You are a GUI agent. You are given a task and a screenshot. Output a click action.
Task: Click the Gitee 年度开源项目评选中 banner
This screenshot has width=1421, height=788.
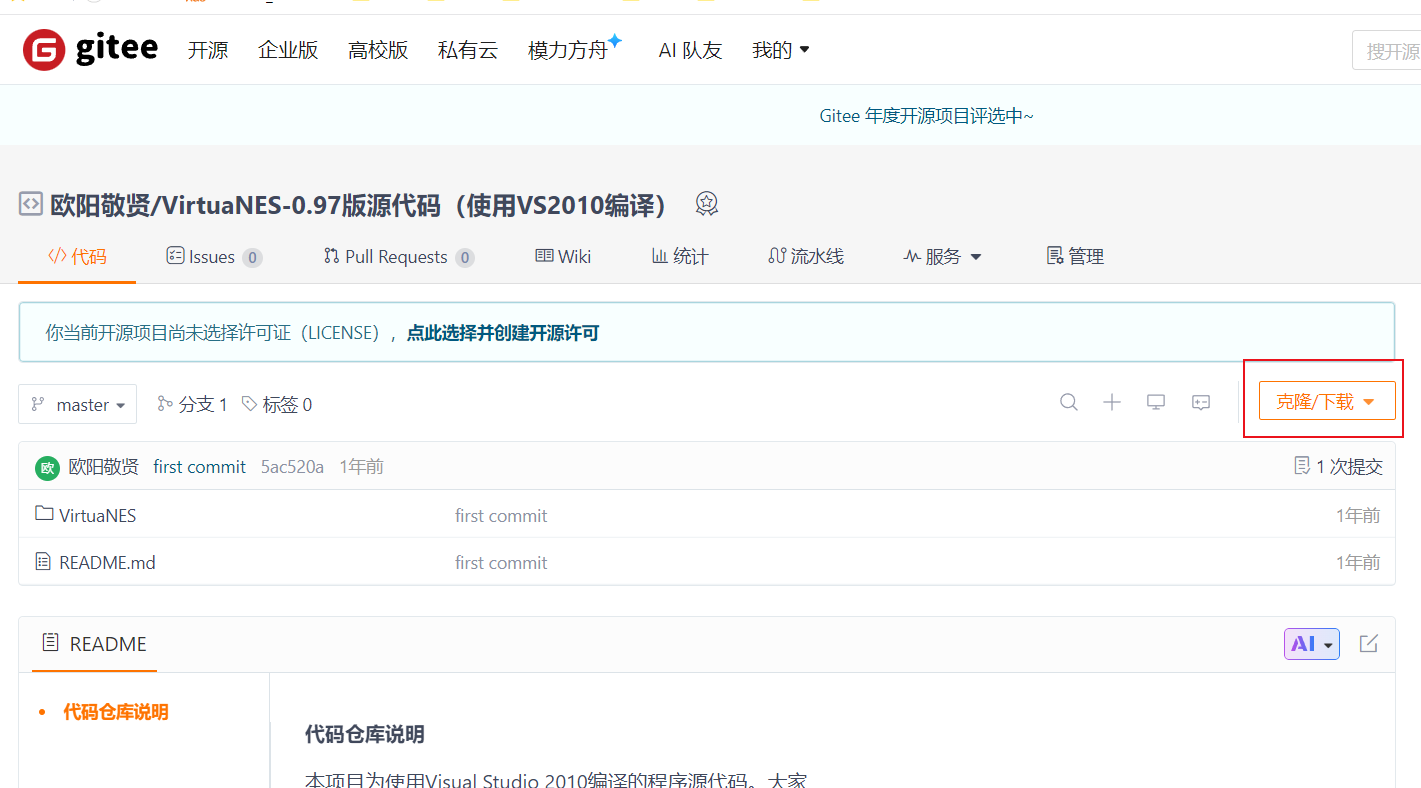(x=927, y=116)
